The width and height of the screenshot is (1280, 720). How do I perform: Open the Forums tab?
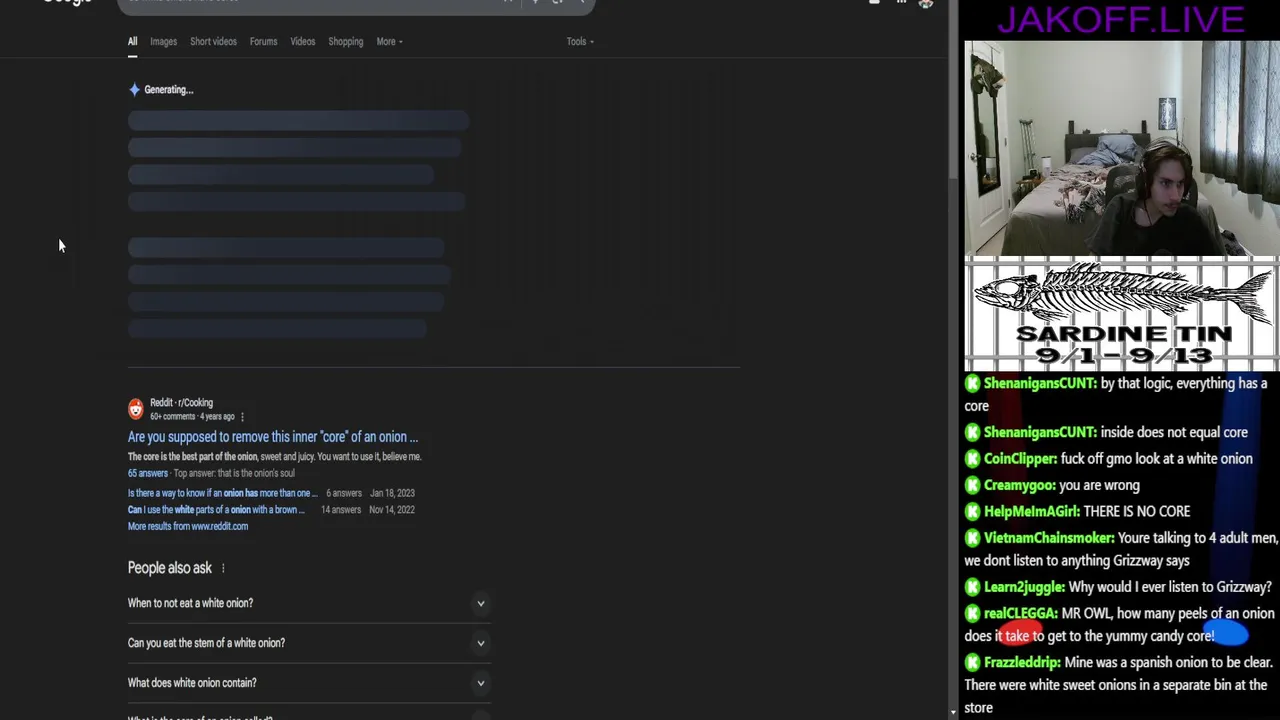[x=263, y=41]
